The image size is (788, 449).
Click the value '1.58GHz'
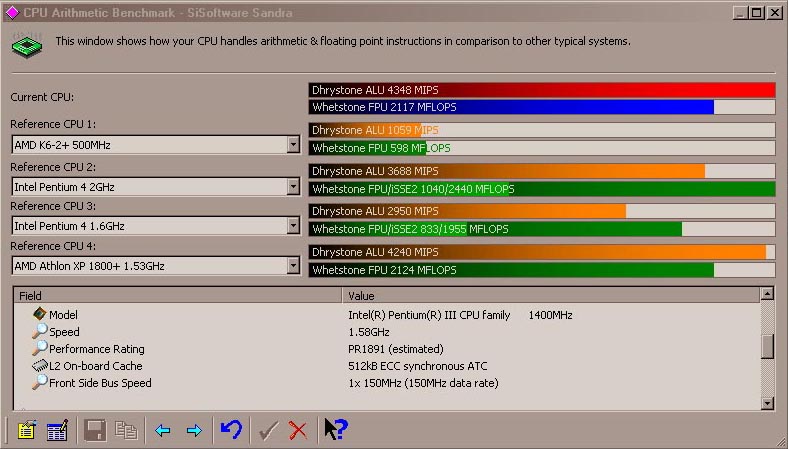(x=369, y=332)
